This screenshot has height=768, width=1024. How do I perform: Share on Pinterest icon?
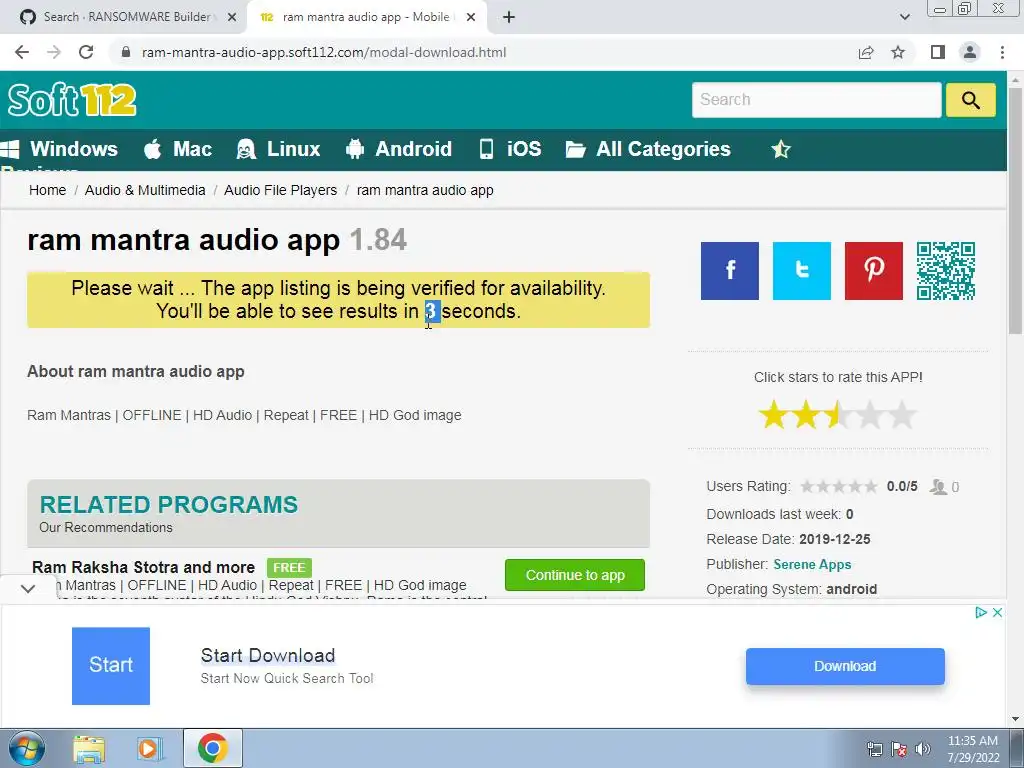coord(873,271)
